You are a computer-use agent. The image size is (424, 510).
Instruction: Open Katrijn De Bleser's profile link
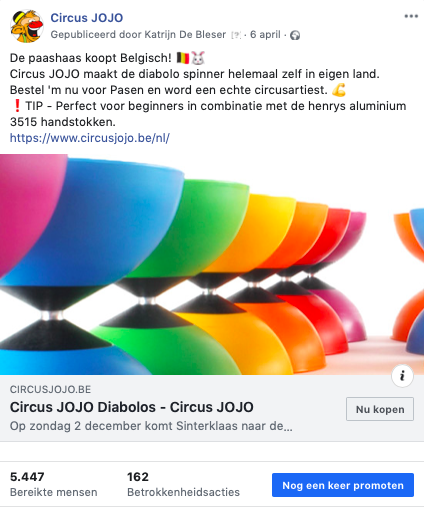pos(185,35)
